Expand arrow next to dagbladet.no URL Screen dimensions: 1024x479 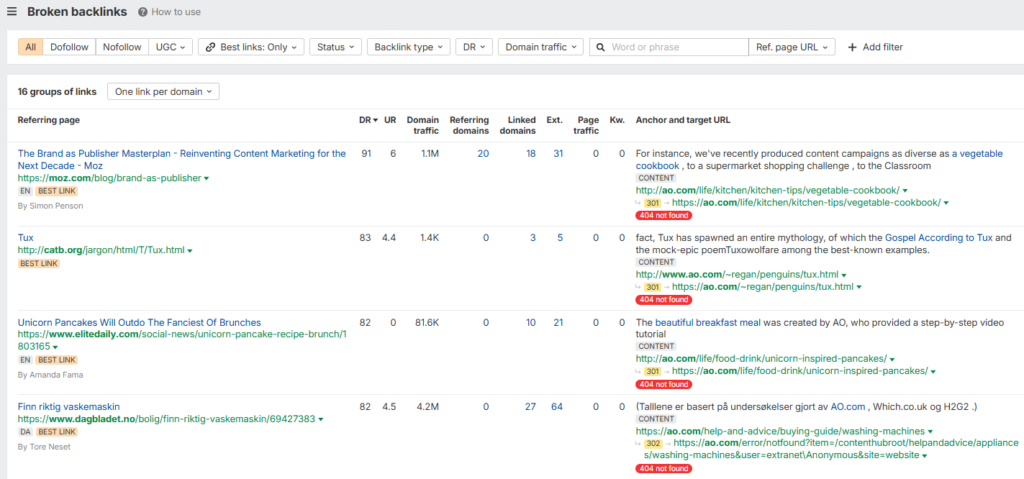click(321, 420)
